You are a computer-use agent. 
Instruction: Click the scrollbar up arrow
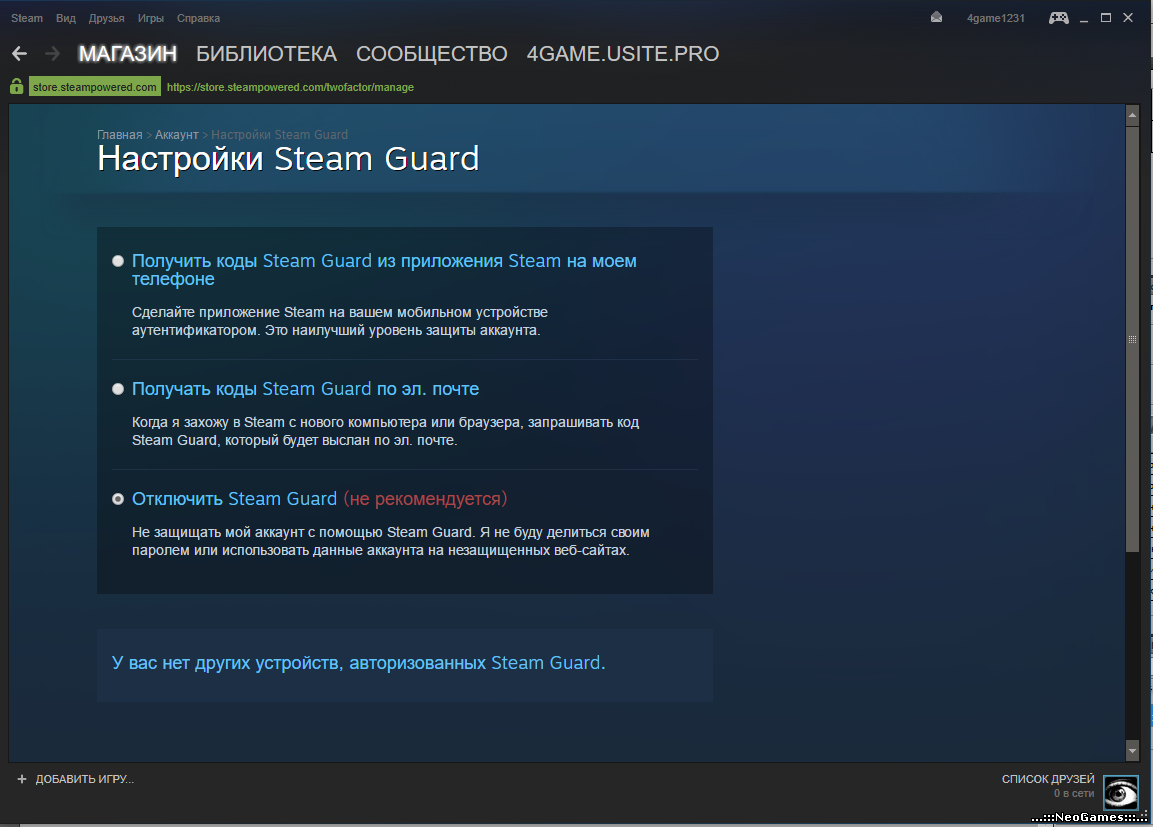(1132, 115)
